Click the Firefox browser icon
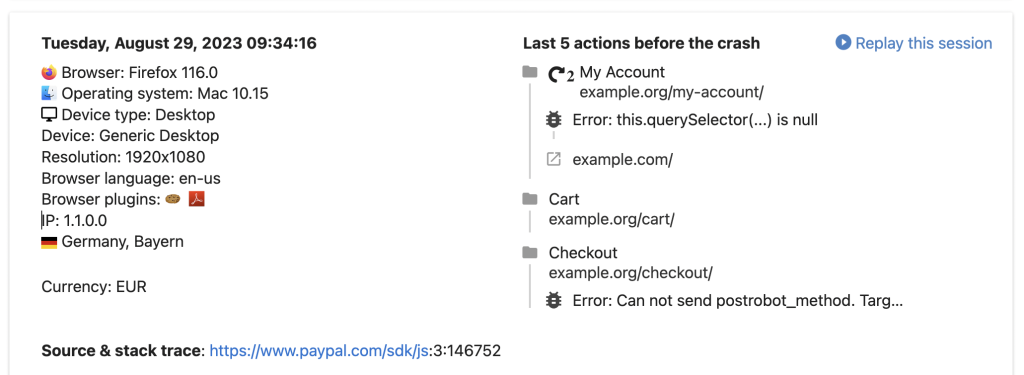Screen dimensions: 1024x375 pyautogui.click(x=49, y=72)
